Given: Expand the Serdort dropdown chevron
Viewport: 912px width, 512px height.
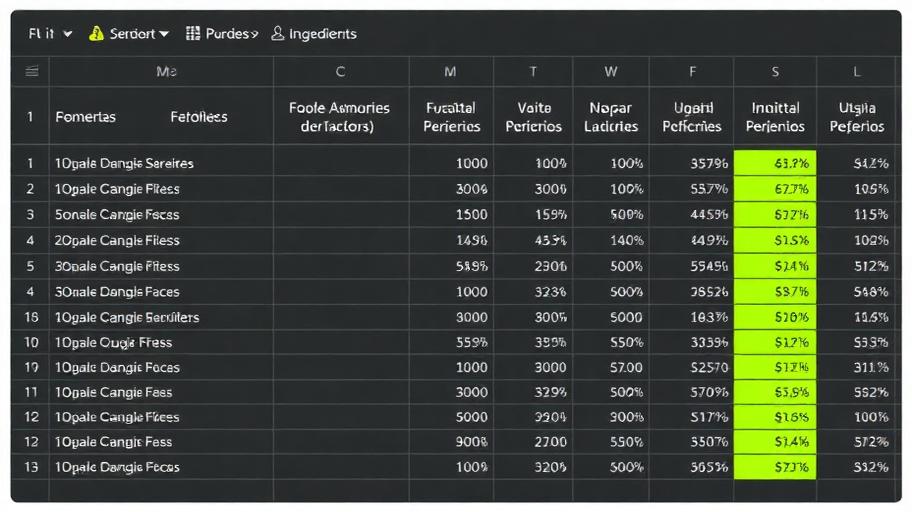Looking at the screenshot, I should point(164,34).
